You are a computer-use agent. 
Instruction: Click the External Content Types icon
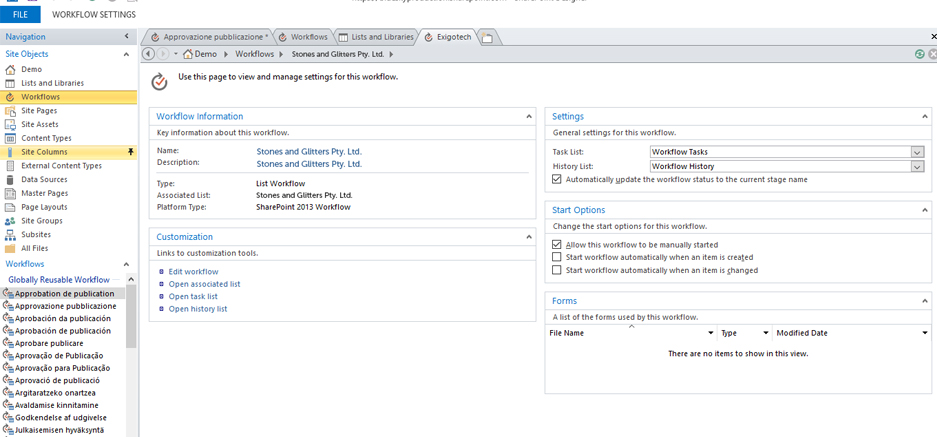click(x=10, y=166)
